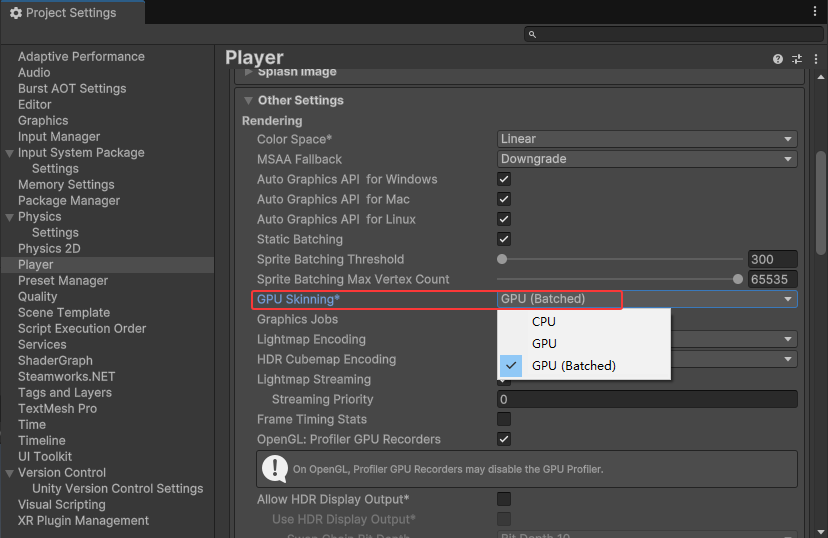
Task: Click the OpenGL warning message icon
Action: point(275,468)
